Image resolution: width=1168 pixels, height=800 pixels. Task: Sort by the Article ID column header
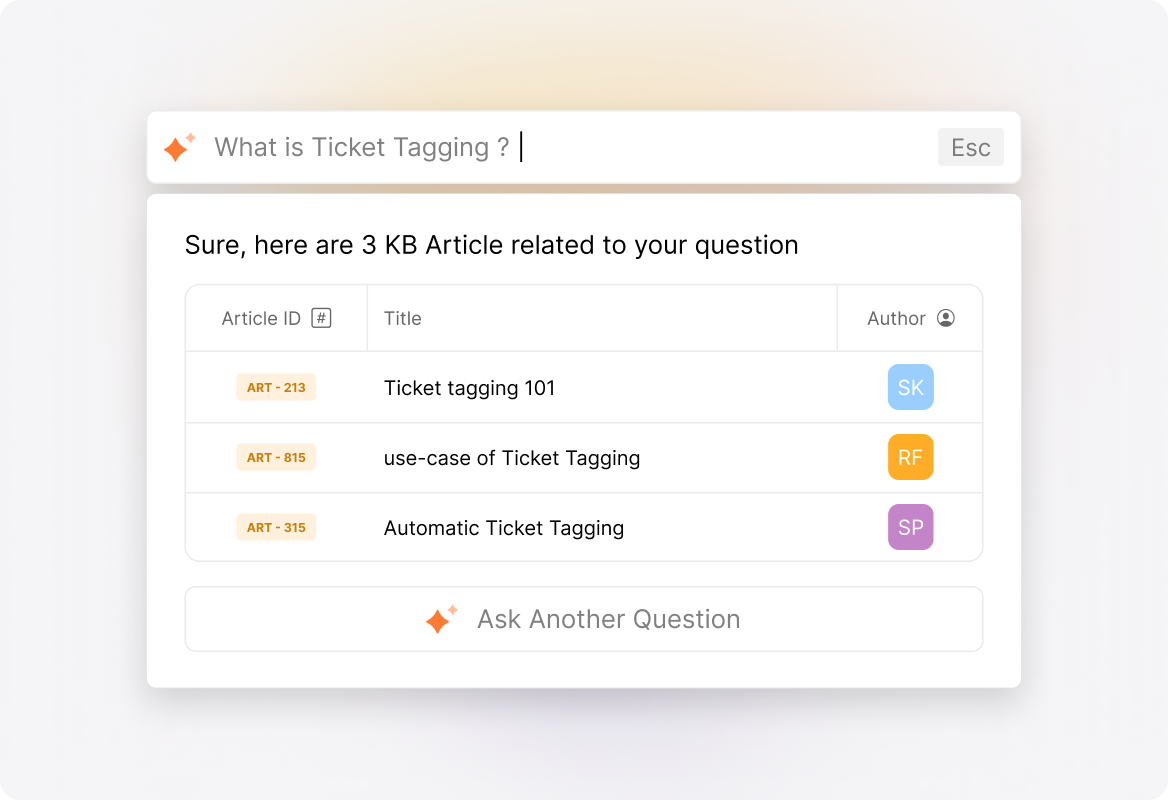261,319
